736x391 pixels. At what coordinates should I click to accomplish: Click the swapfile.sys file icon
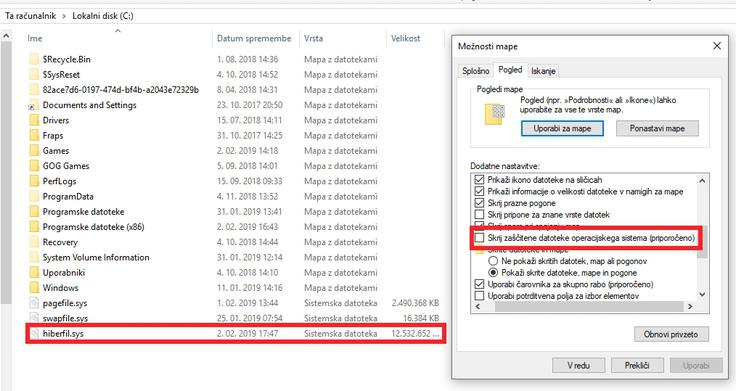(34, 318)
